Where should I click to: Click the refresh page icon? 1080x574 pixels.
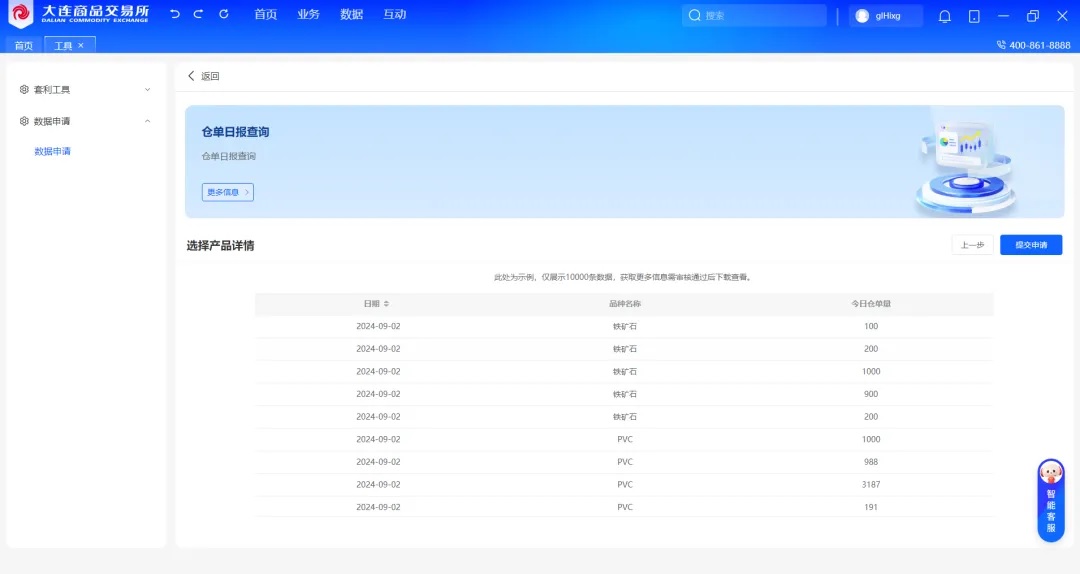[223, 15]
